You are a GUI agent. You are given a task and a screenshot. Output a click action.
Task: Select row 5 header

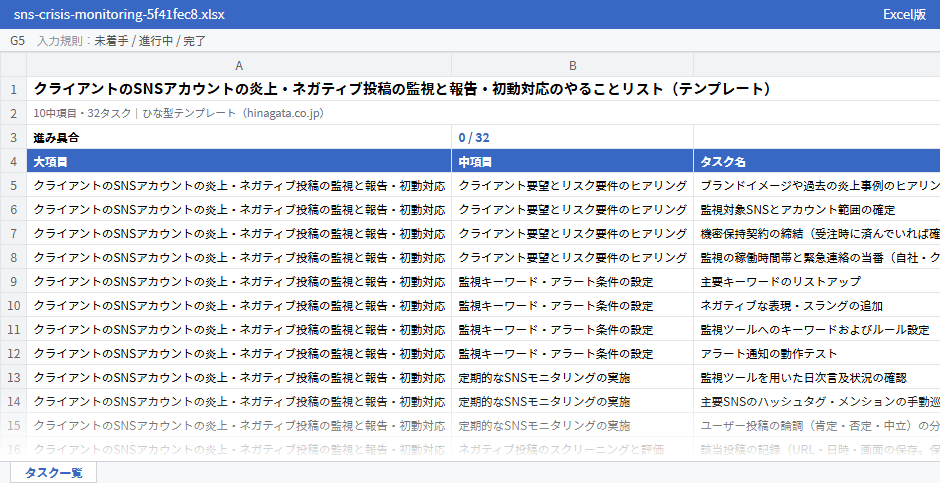(13, 186)
